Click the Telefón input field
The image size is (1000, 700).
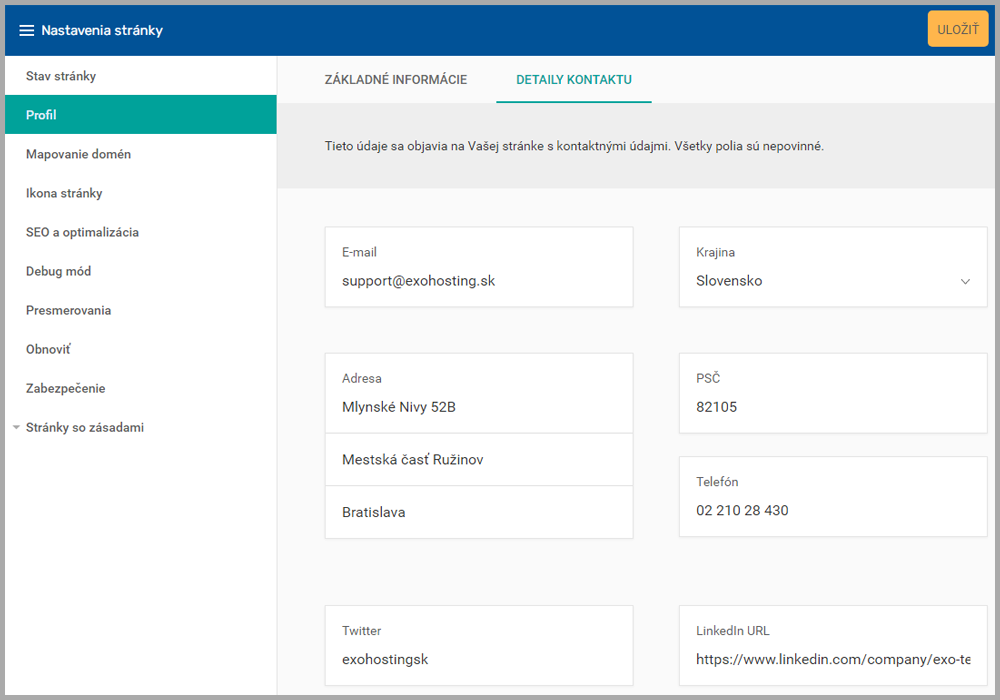(x=832, y=510)
